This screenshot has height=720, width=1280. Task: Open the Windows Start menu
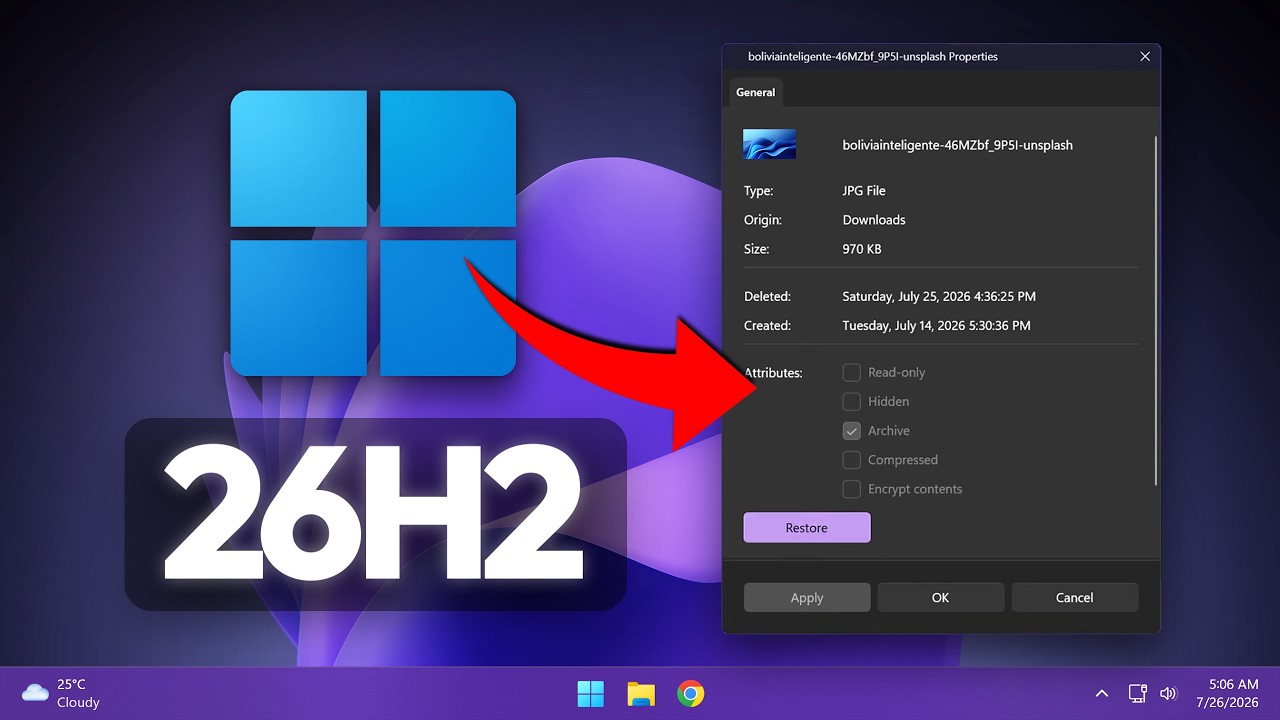pyautogui.click(x=590, y=693)
